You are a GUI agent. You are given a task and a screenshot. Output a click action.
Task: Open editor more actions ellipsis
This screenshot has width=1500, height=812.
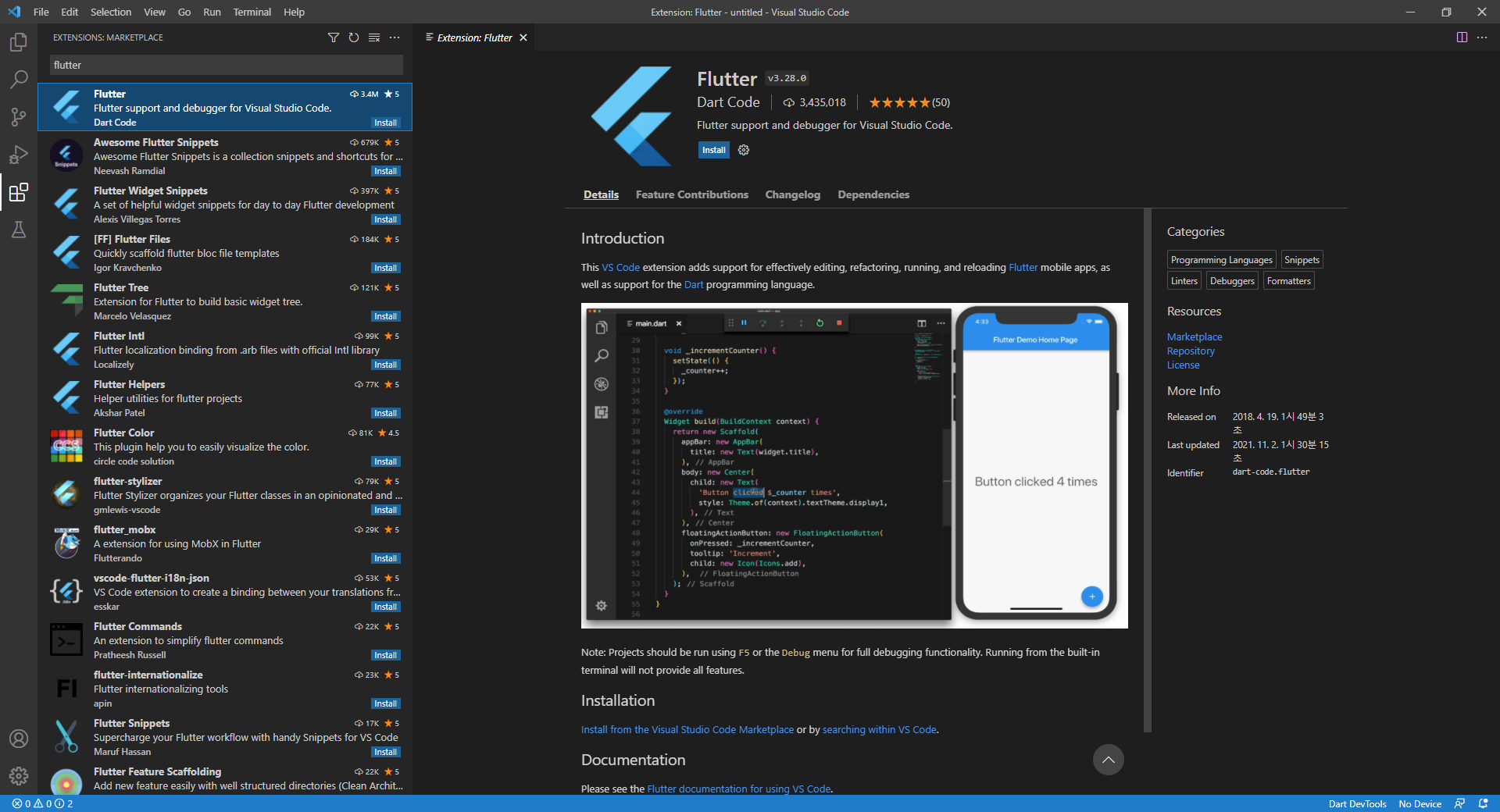click(x=1482, y=37)
